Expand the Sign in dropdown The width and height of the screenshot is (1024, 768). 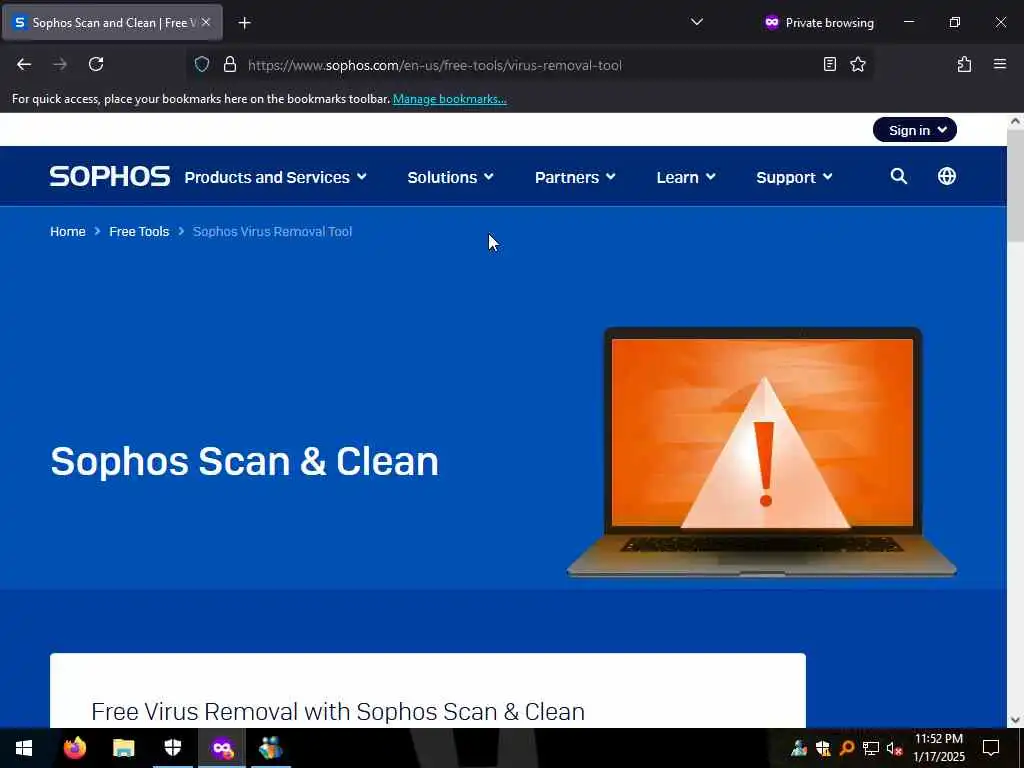point(914,130)
